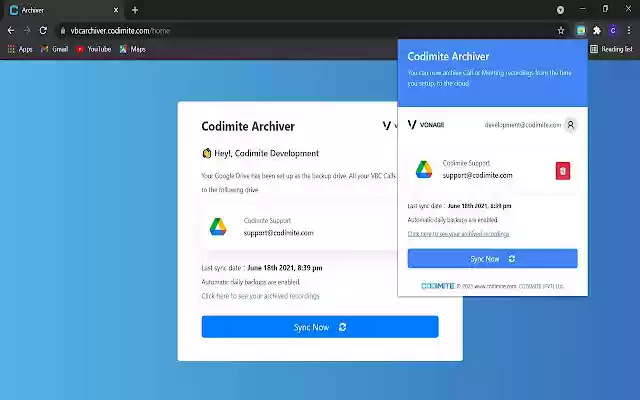Click 'Automatic daily backups are enabled' in popup
640x400 pixels.
point(453,220)
